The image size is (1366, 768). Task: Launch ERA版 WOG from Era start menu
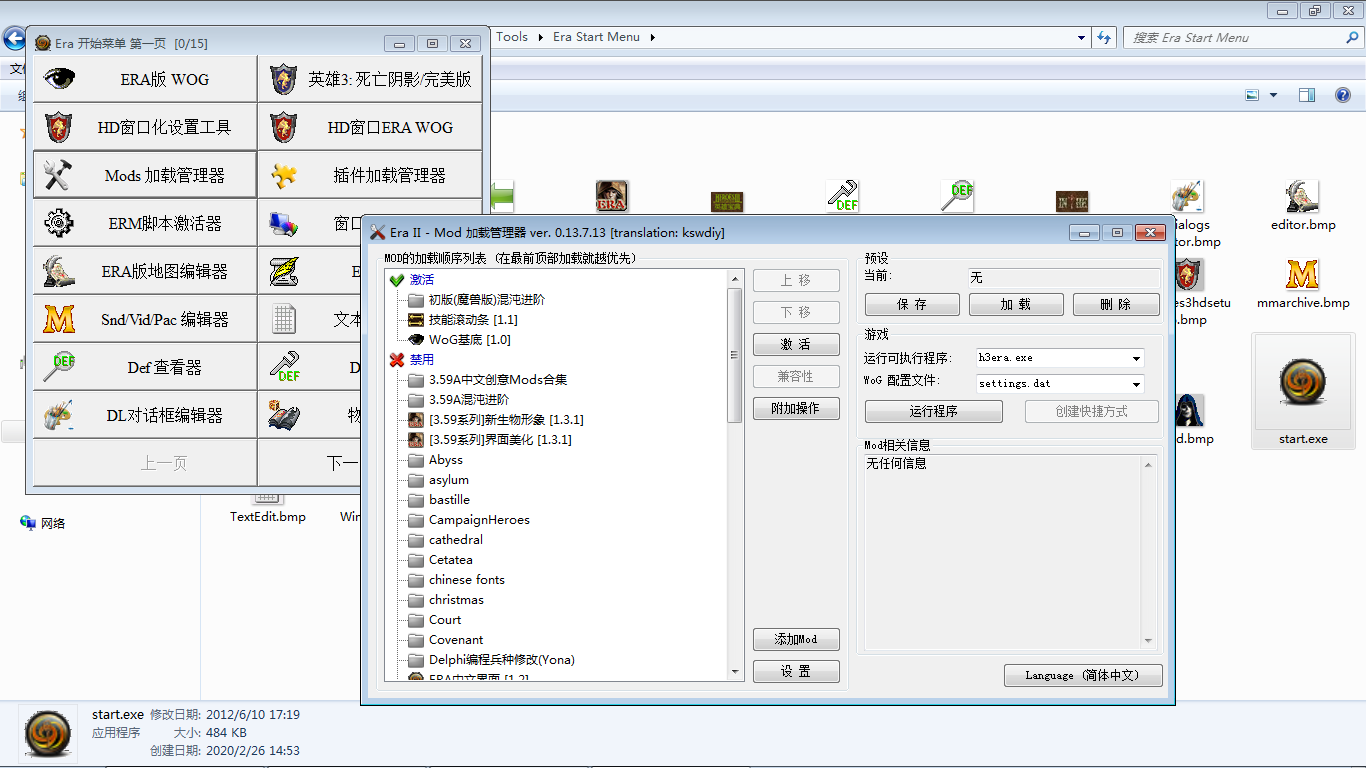(x=145, y=79)
